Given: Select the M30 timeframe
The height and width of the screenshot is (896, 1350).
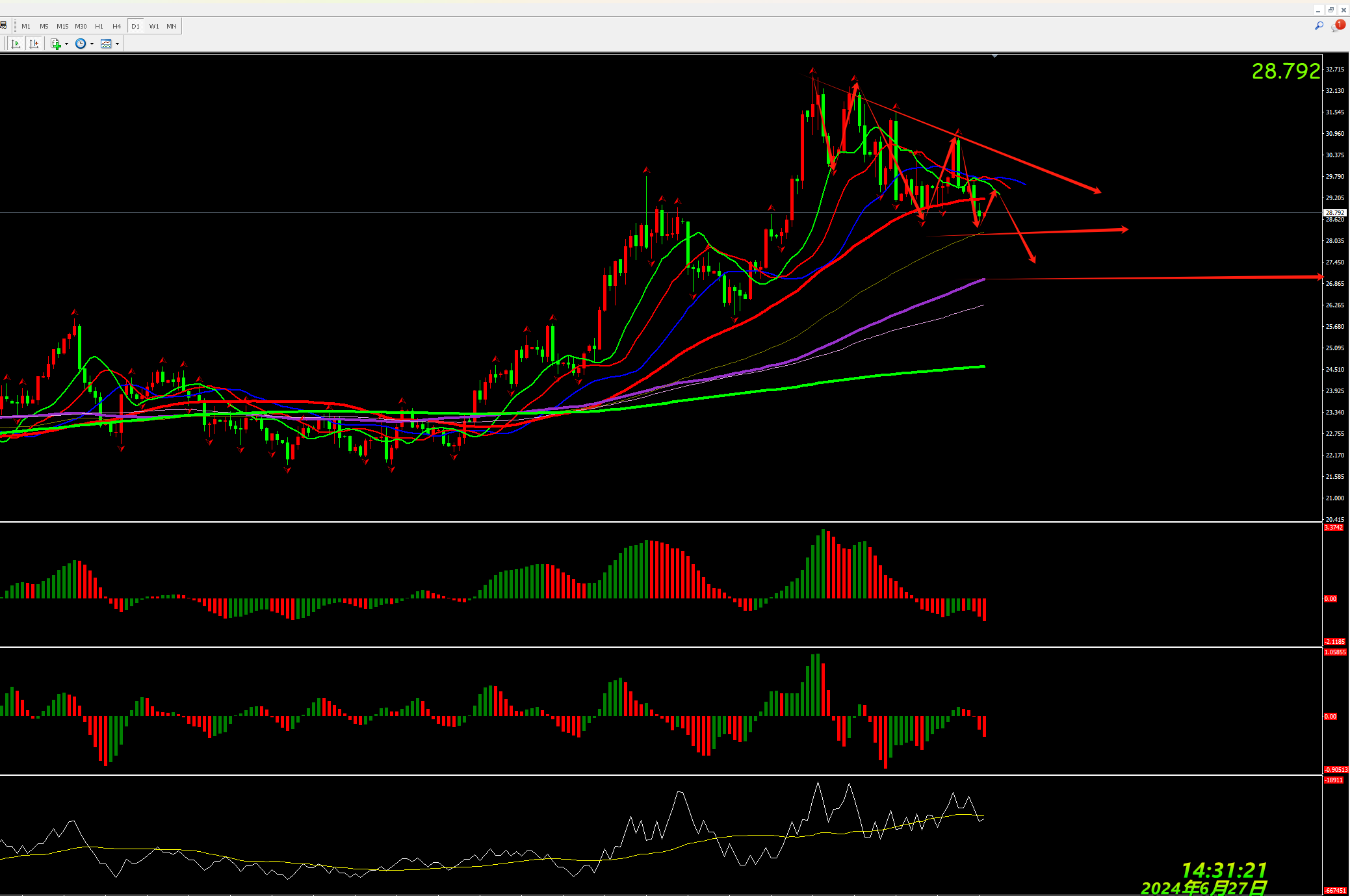Looking at the screenshot, I should [x=81, y=26].
